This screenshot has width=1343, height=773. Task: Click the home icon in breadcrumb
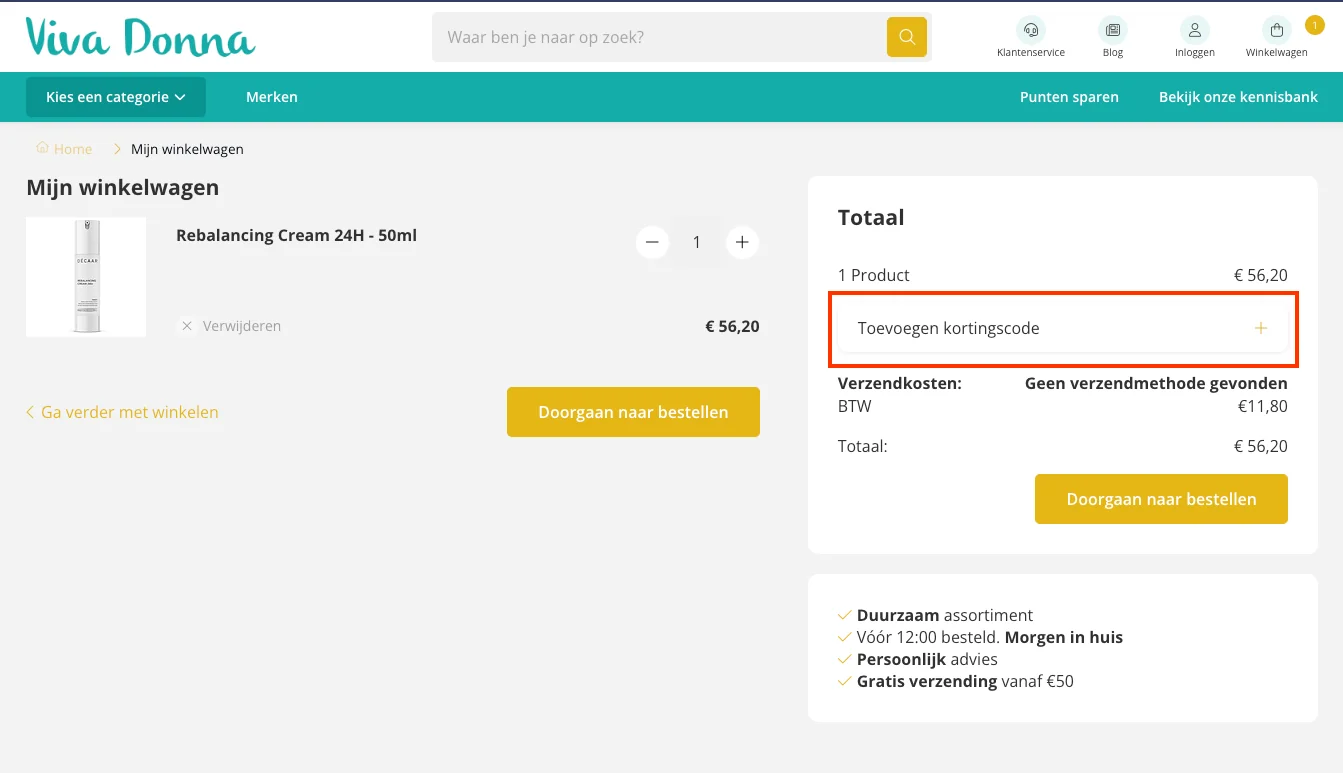(42, 148)
